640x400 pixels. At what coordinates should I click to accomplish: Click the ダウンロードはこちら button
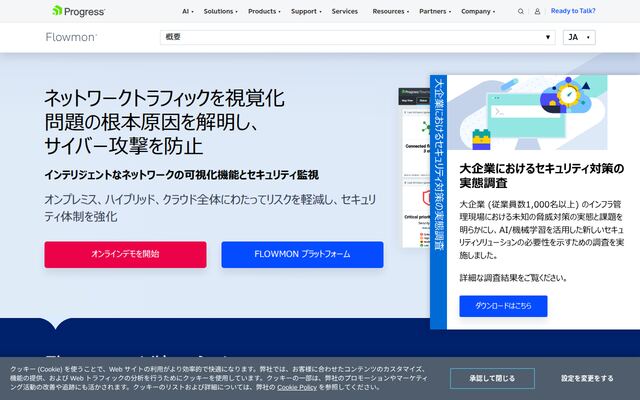point(503,306)
